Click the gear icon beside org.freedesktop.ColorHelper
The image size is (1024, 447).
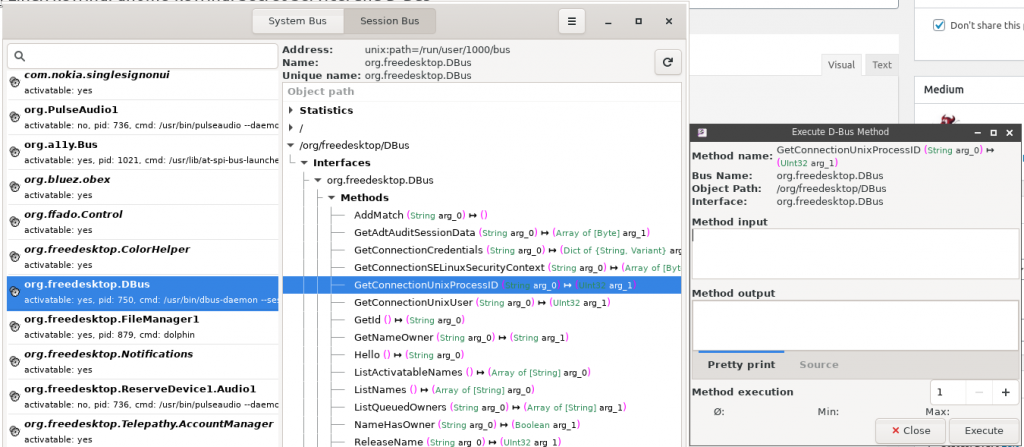(x=14, y=256)
